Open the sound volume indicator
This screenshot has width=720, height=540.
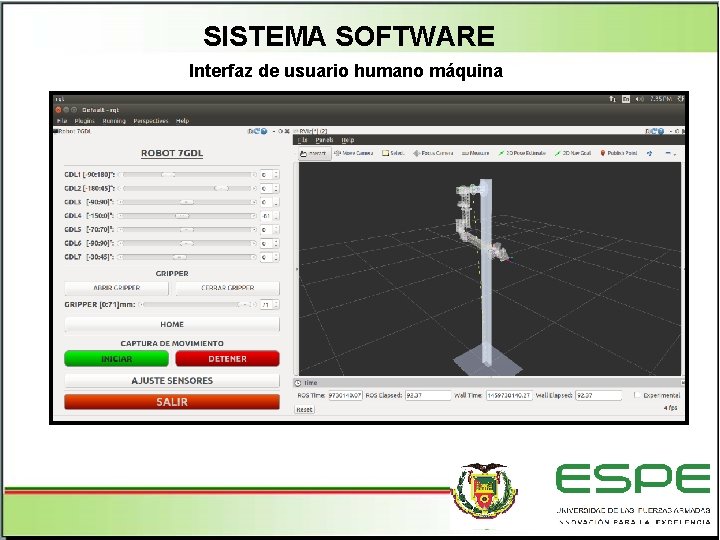pos(639,99)
